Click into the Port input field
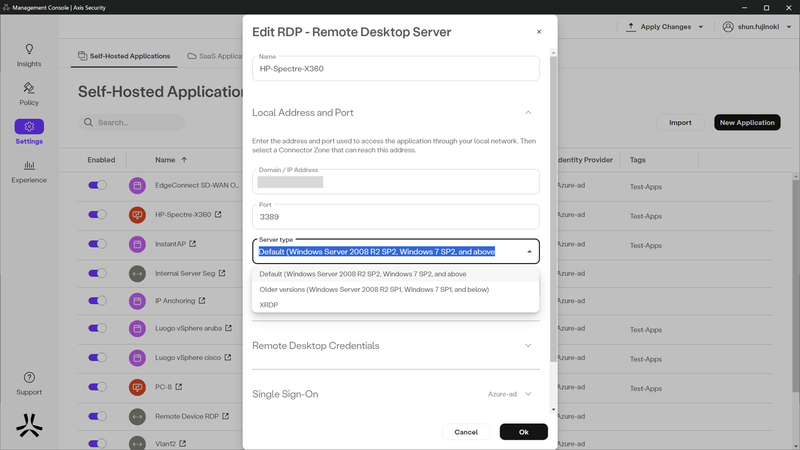This screenshot has width=800, height=450. [x=395, y=216]
